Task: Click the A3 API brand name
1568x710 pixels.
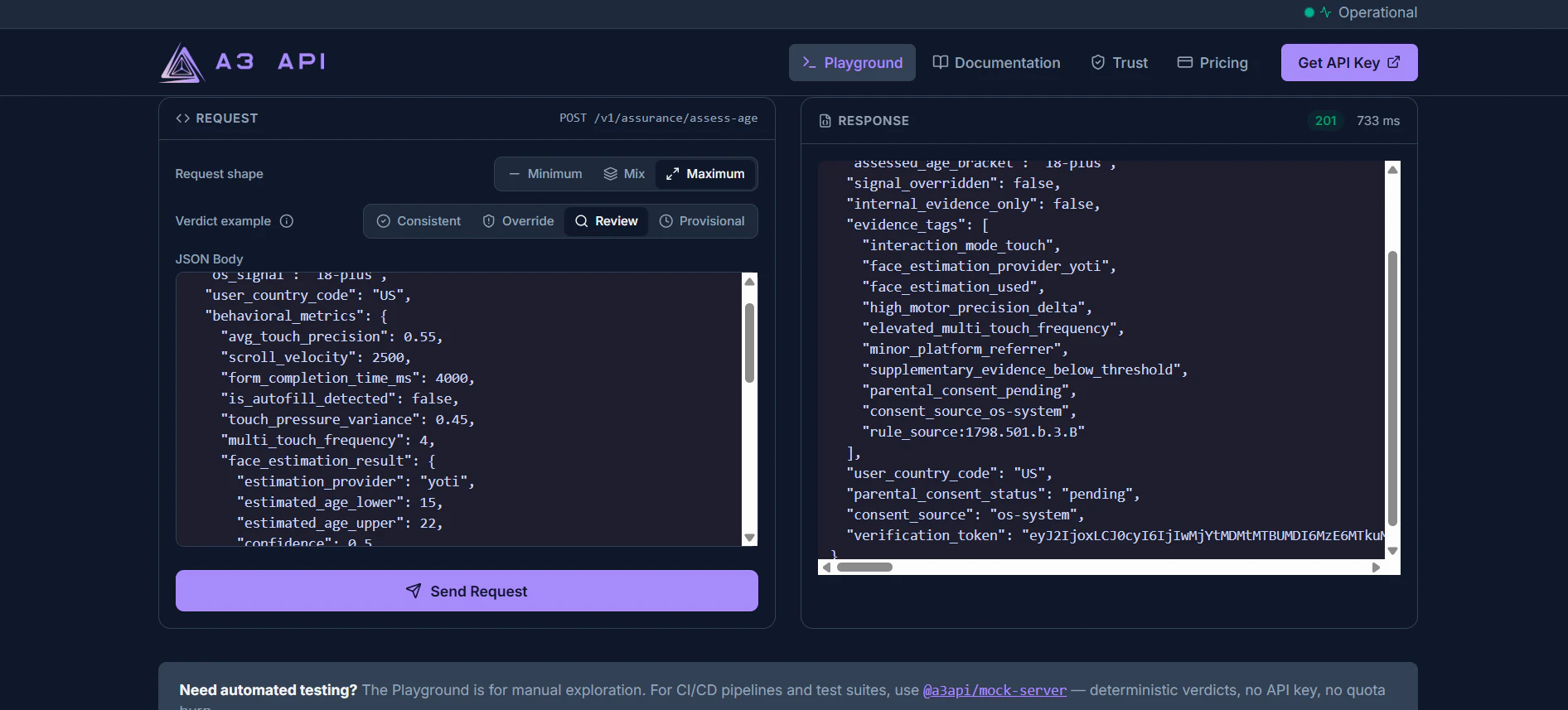Action: pyautogui.click(x=270, y=62)
